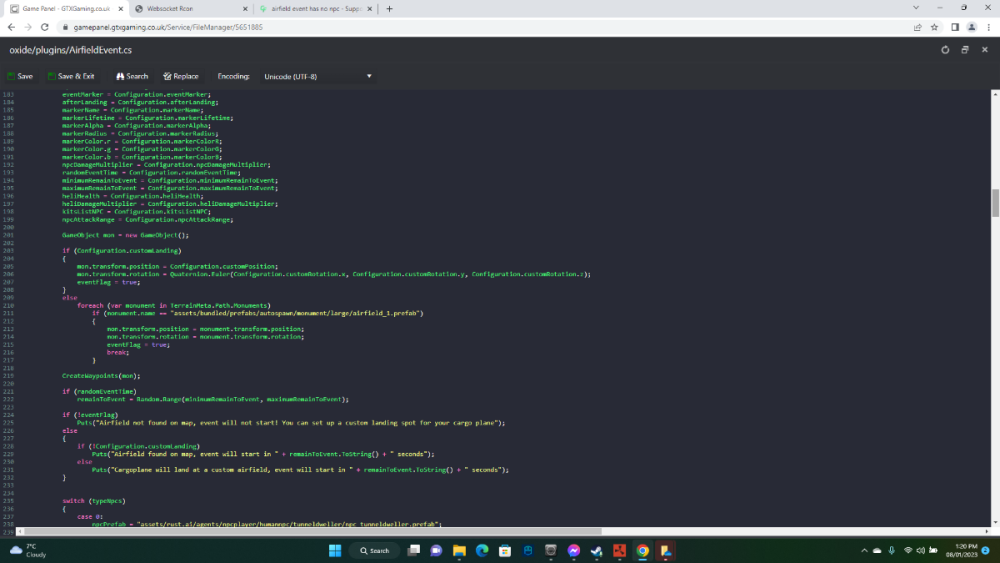Switch to Game Panel - GTXGaming tab
Image resolution: width=1000 pixels, height=563 pixels.
pos(65,9)
